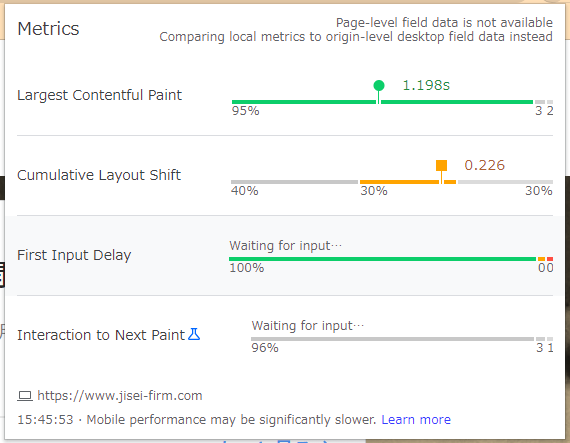Click the 0.226 CLS value
Screen dimensions: 570x443
[x=485, y=165]
